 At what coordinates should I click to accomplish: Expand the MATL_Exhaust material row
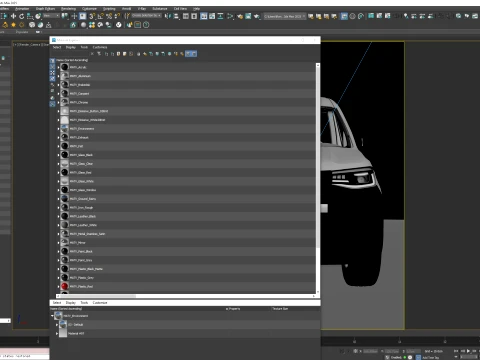58,137
